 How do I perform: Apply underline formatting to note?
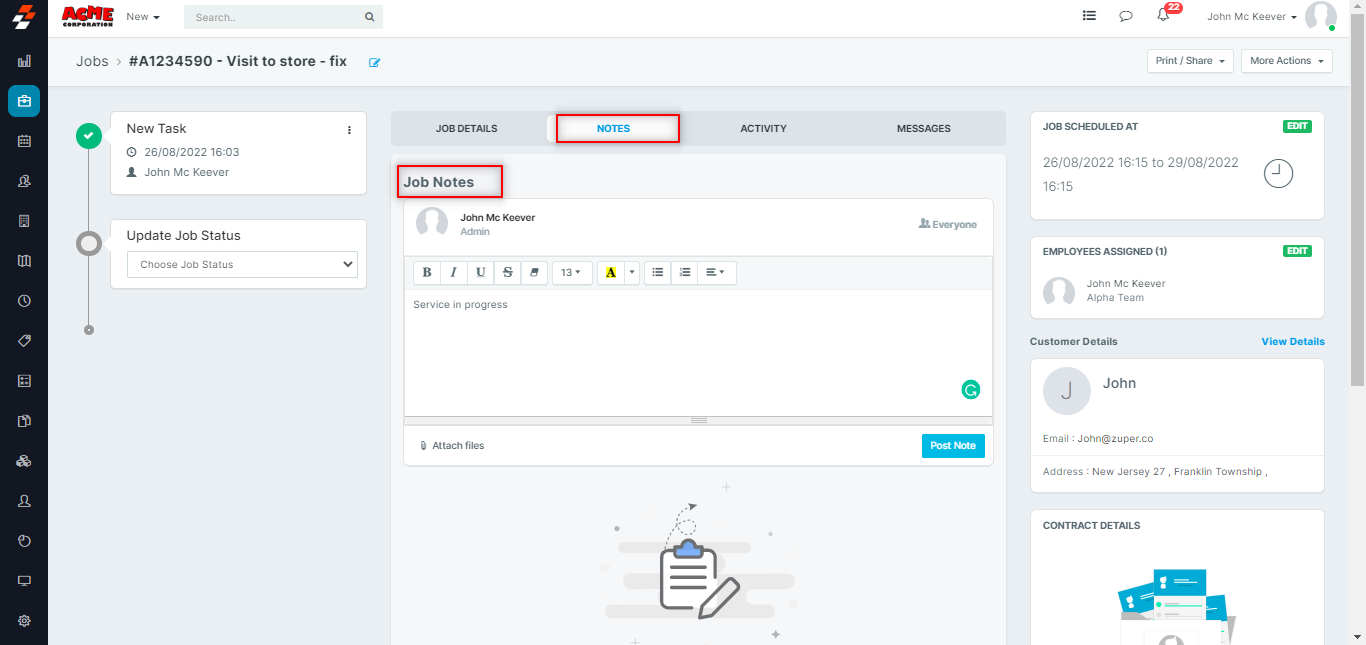pyautogui.click(x=481, y=272)
